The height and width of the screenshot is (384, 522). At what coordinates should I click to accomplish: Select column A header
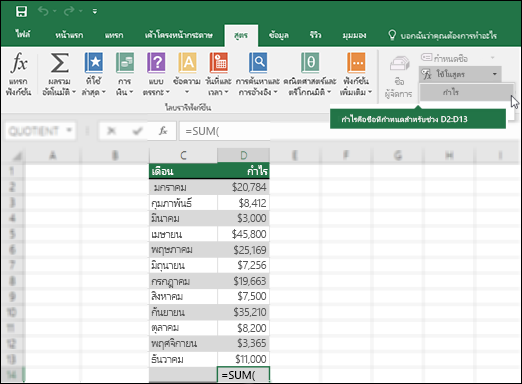52,155
